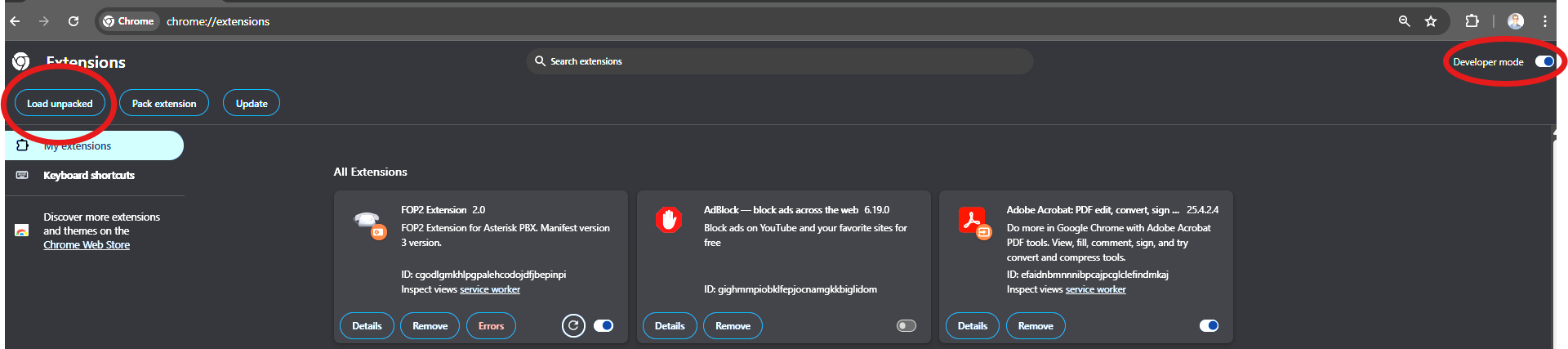Click the Update button
This screenshot has height=349, width=1568.
tap(252, 103)
